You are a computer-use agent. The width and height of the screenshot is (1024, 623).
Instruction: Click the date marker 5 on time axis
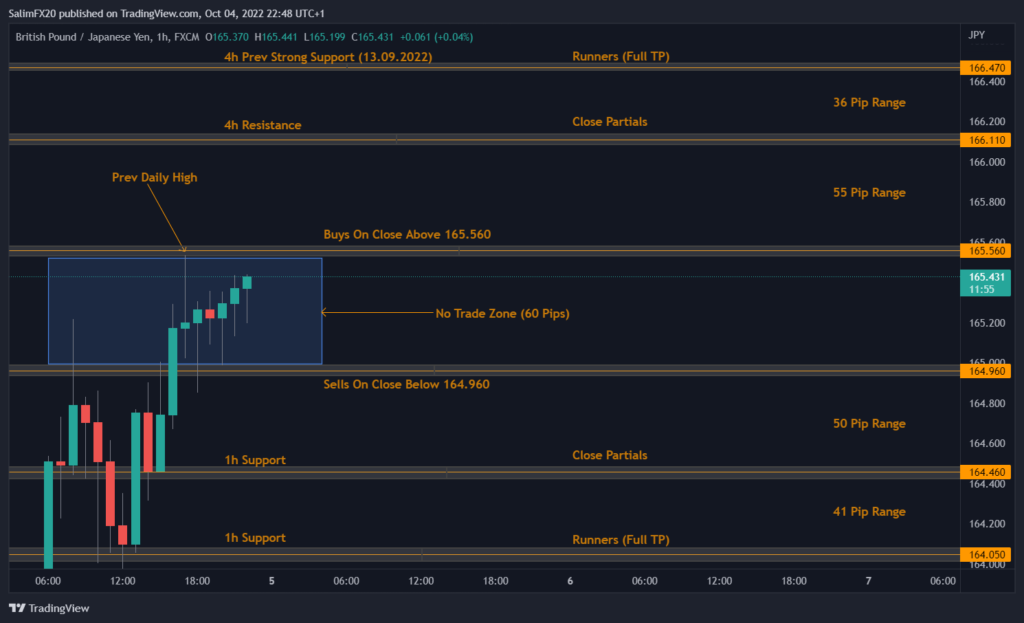[x=272, y=580]
